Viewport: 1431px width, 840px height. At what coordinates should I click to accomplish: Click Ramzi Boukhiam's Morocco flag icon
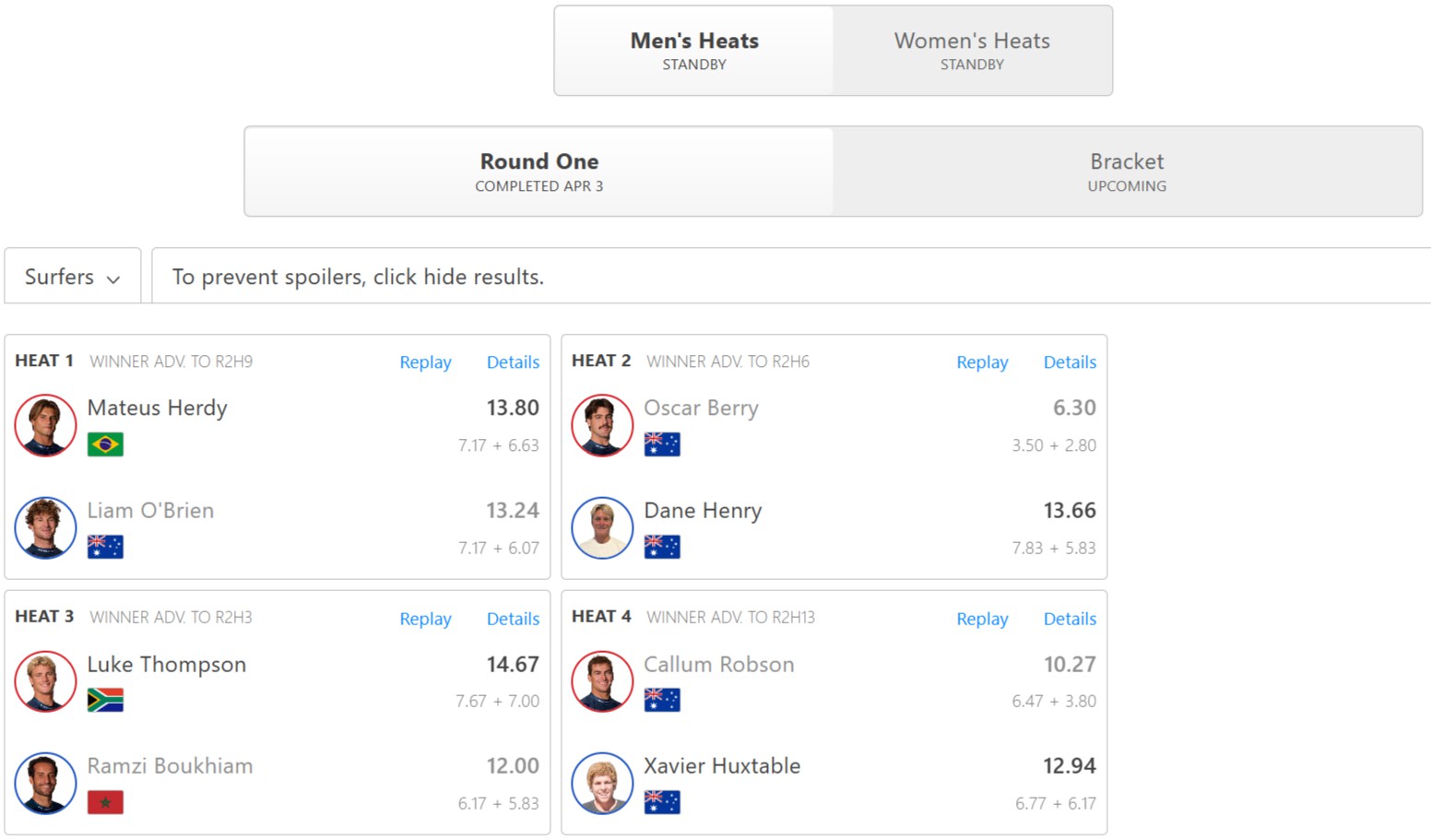(105, 802)
